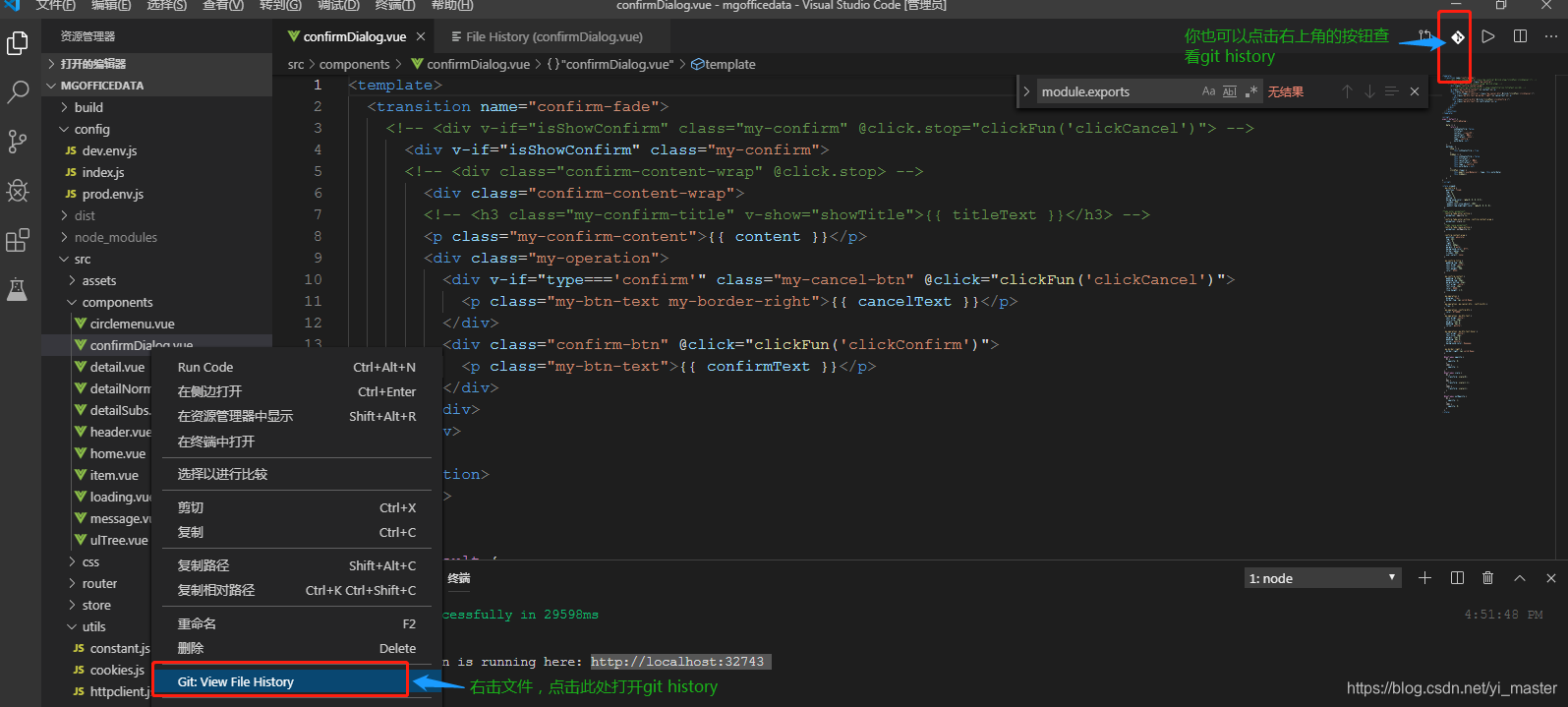1568x707 pixels.
Task: Click the Run Code play icon
Action: [1488, 36]
